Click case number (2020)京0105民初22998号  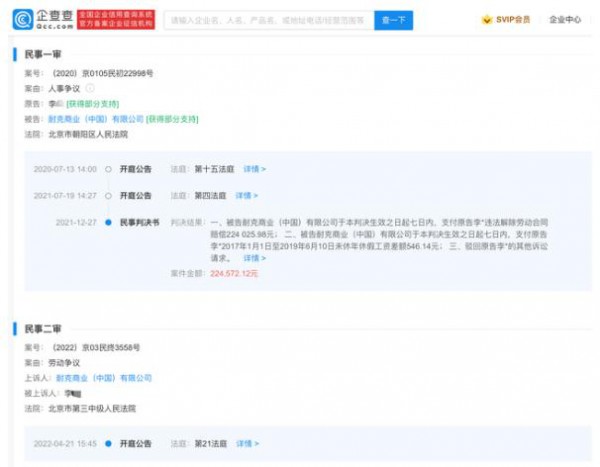click(x=101, y=73)
